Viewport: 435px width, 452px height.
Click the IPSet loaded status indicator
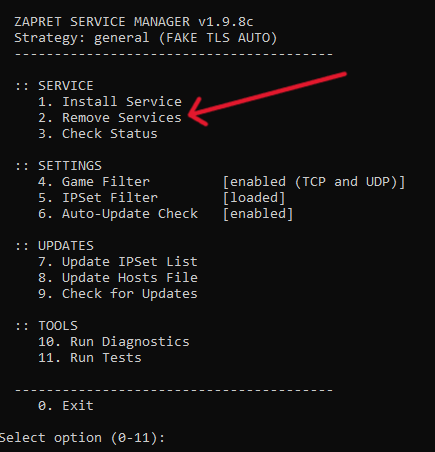(254, 197)
